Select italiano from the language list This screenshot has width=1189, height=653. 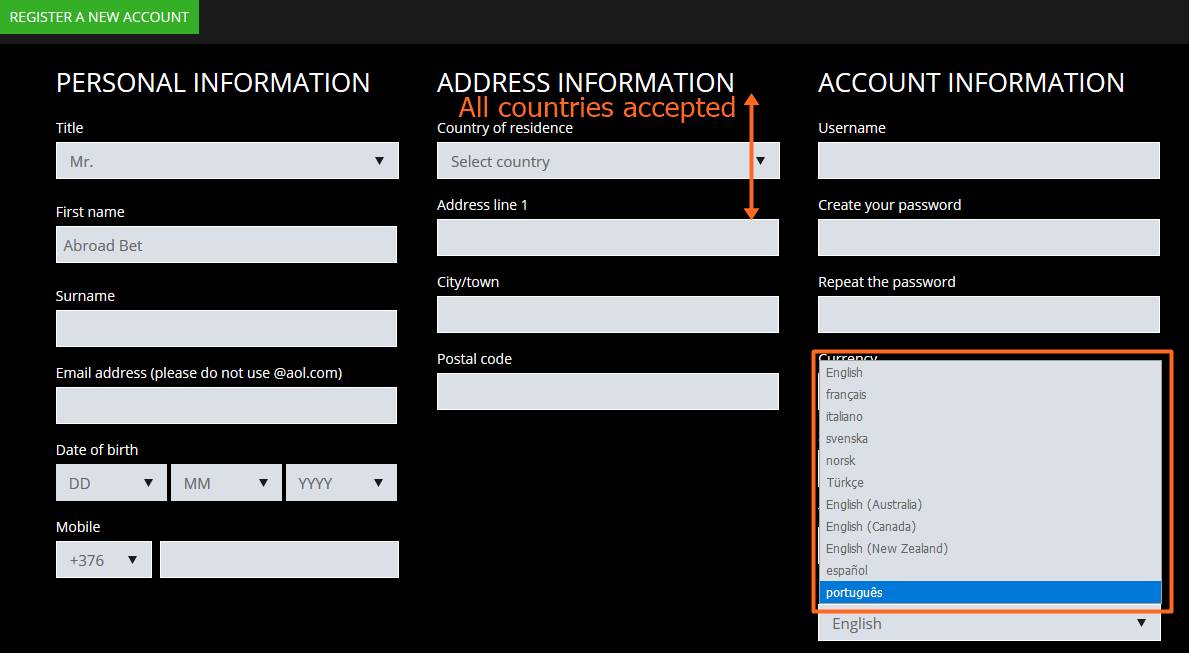click(x=990, y=416)
